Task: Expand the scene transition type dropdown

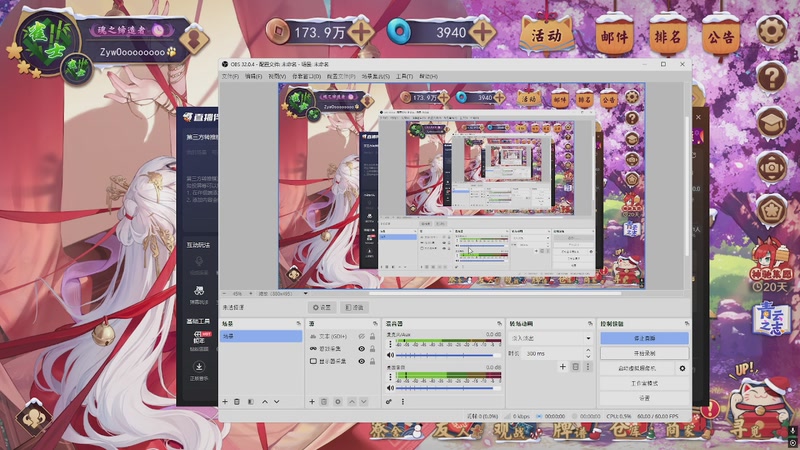Action: pos(588,338)
